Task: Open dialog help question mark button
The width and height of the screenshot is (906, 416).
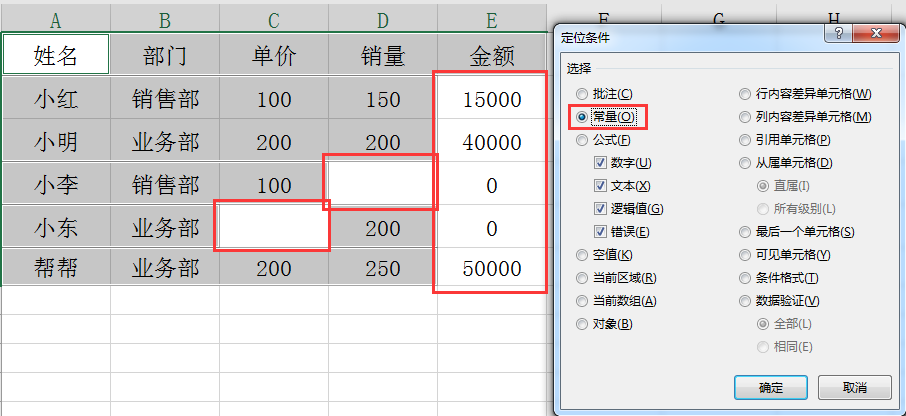Action: [x=840, y=33]
